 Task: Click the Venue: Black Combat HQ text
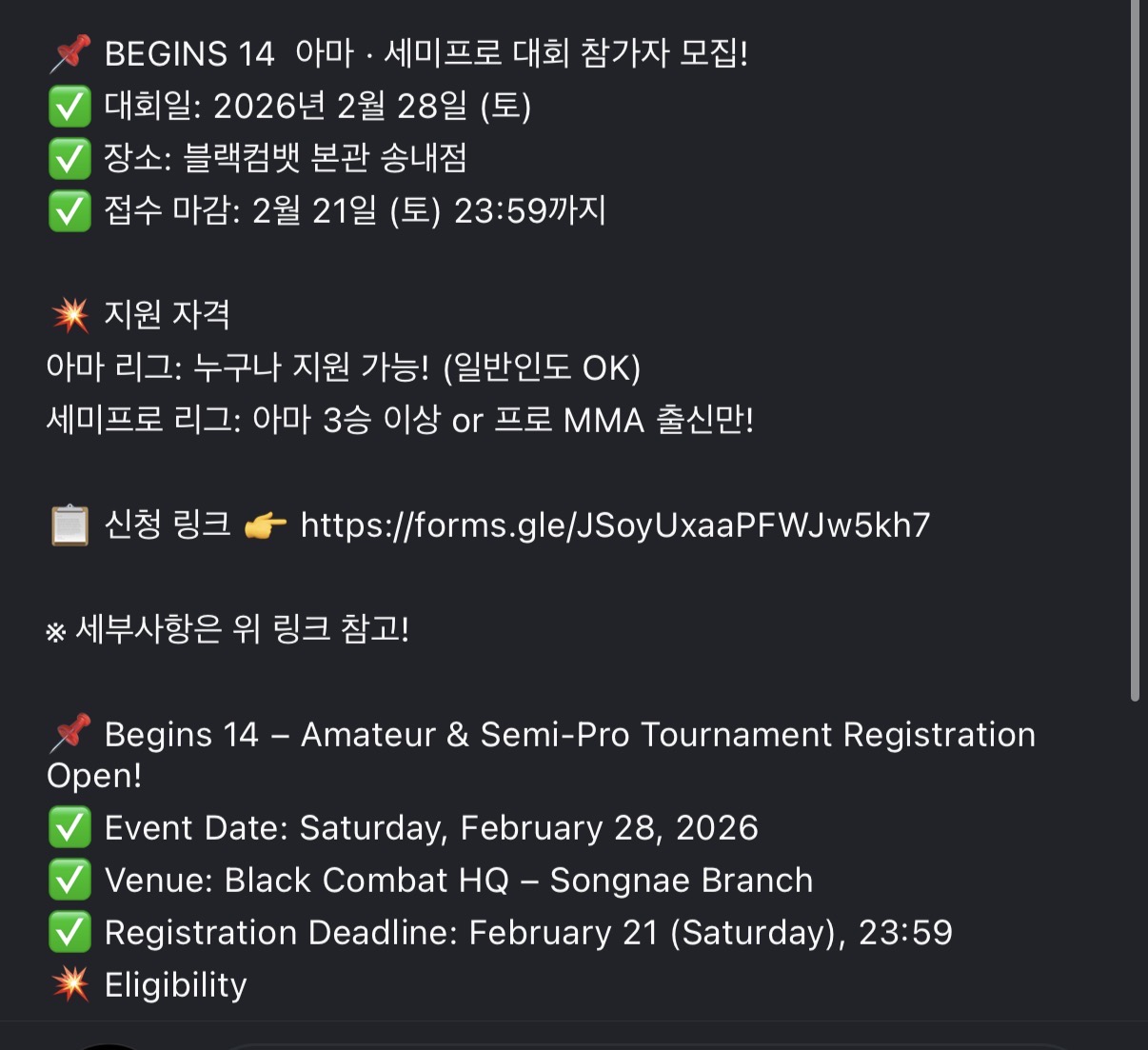coord(459,881)
